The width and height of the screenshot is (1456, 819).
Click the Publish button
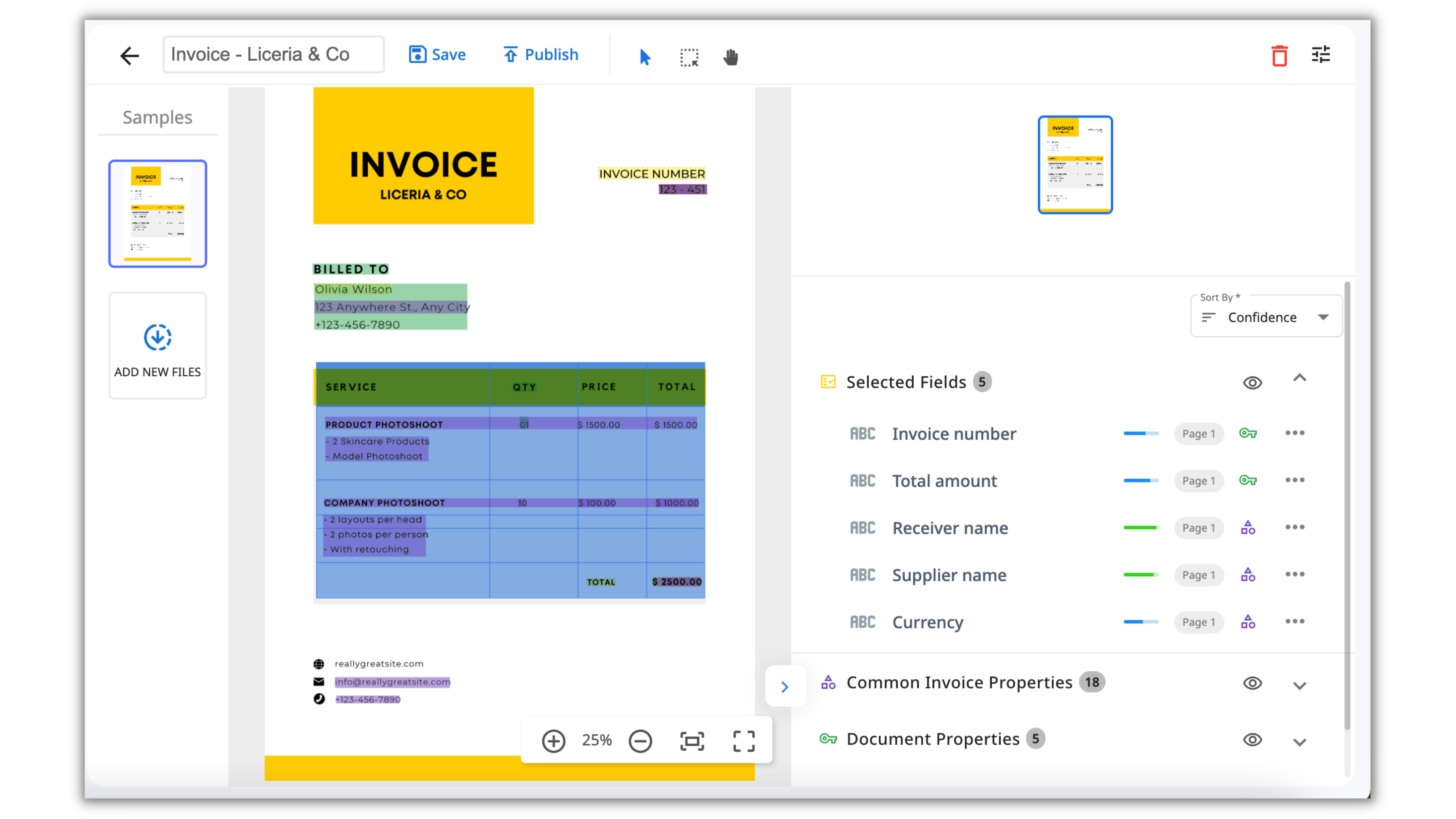540,55
